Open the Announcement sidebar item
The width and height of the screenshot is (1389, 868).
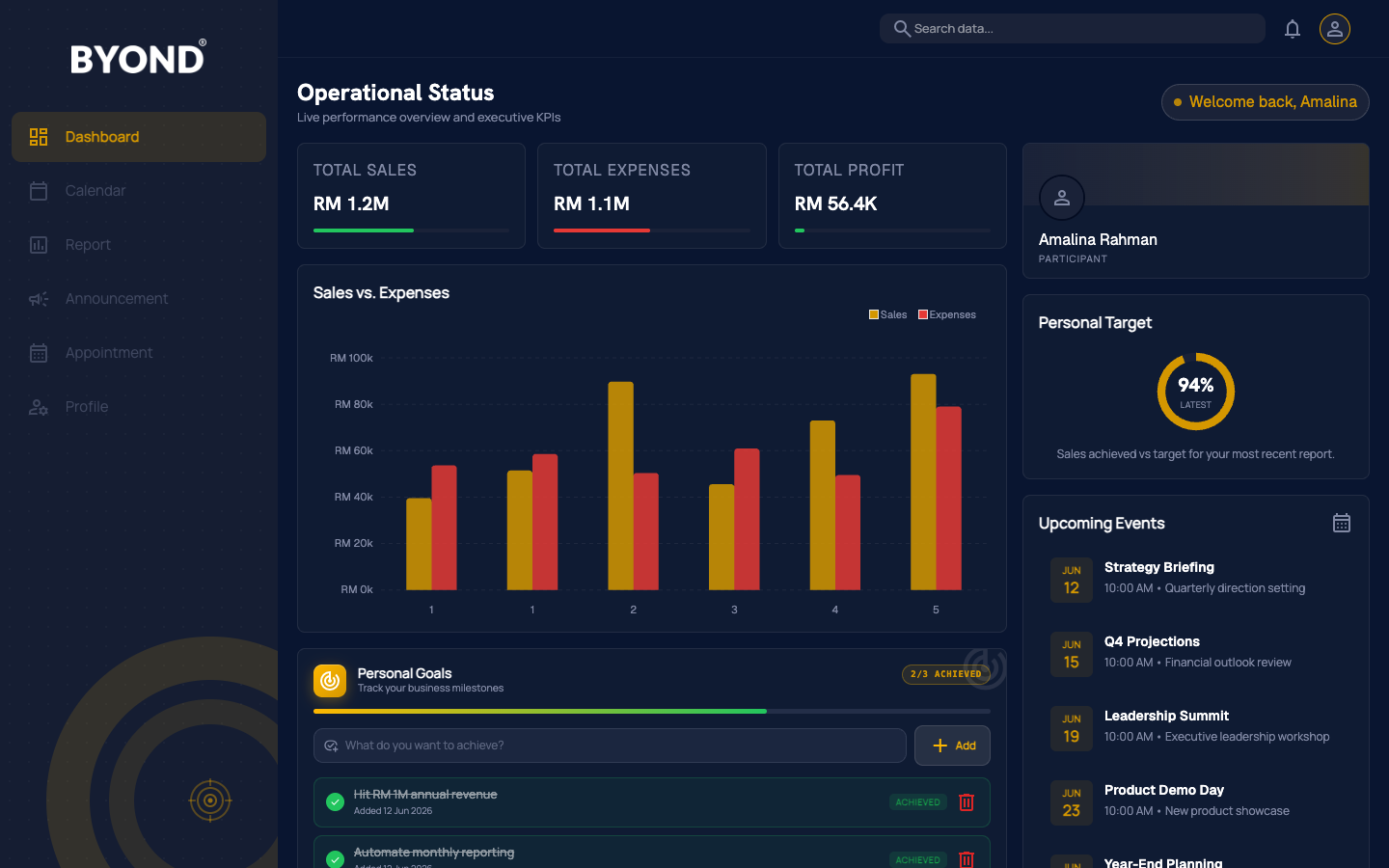point(139,299)
